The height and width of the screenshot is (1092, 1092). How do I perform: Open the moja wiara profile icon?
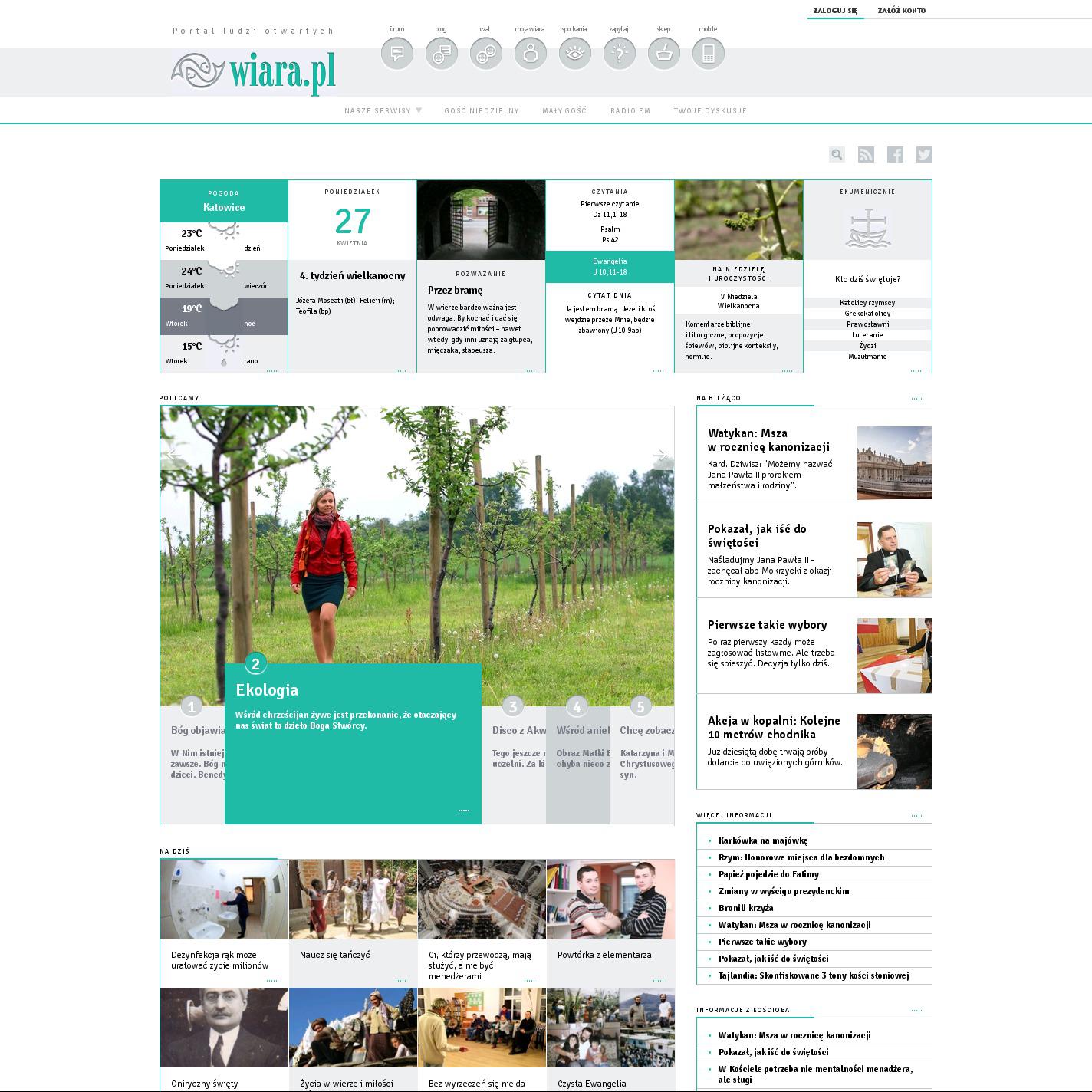point(531,54)
